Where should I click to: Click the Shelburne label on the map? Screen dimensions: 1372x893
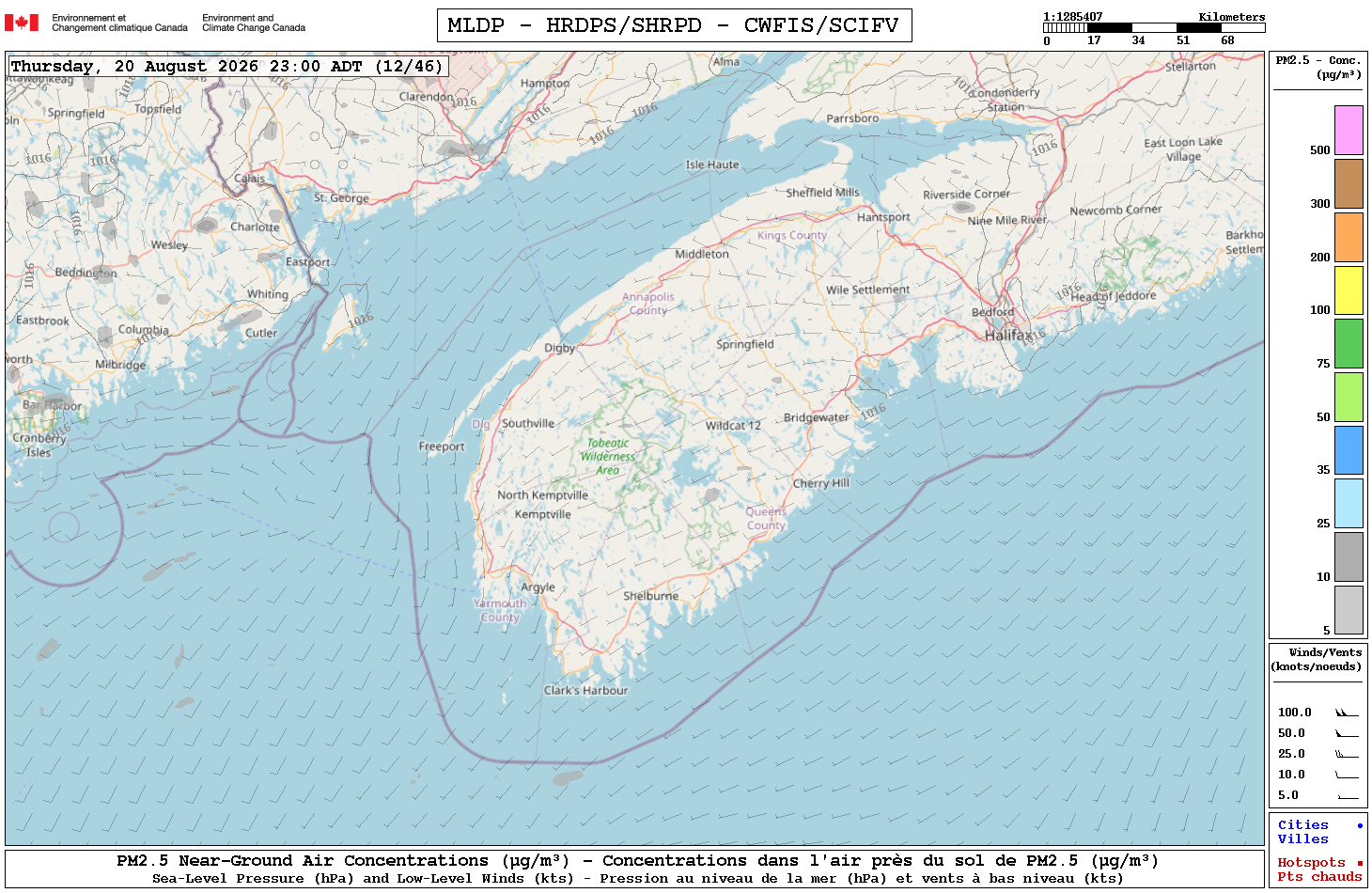click(x=650, y=596)
